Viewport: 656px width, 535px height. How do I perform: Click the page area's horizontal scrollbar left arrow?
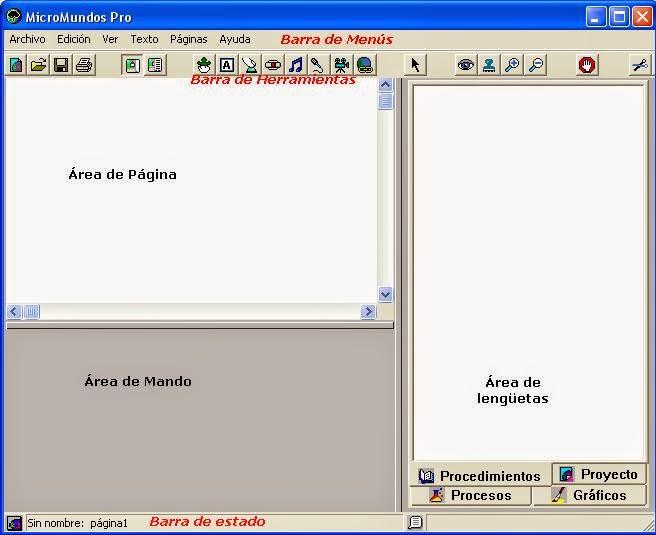pos(14,312)
